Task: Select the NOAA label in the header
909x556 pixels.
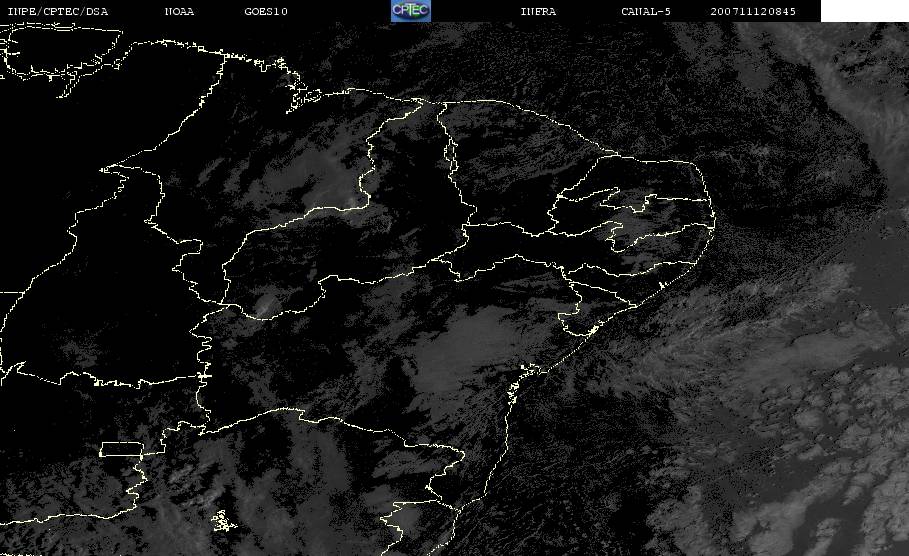Action: click(x=179, y=11)
